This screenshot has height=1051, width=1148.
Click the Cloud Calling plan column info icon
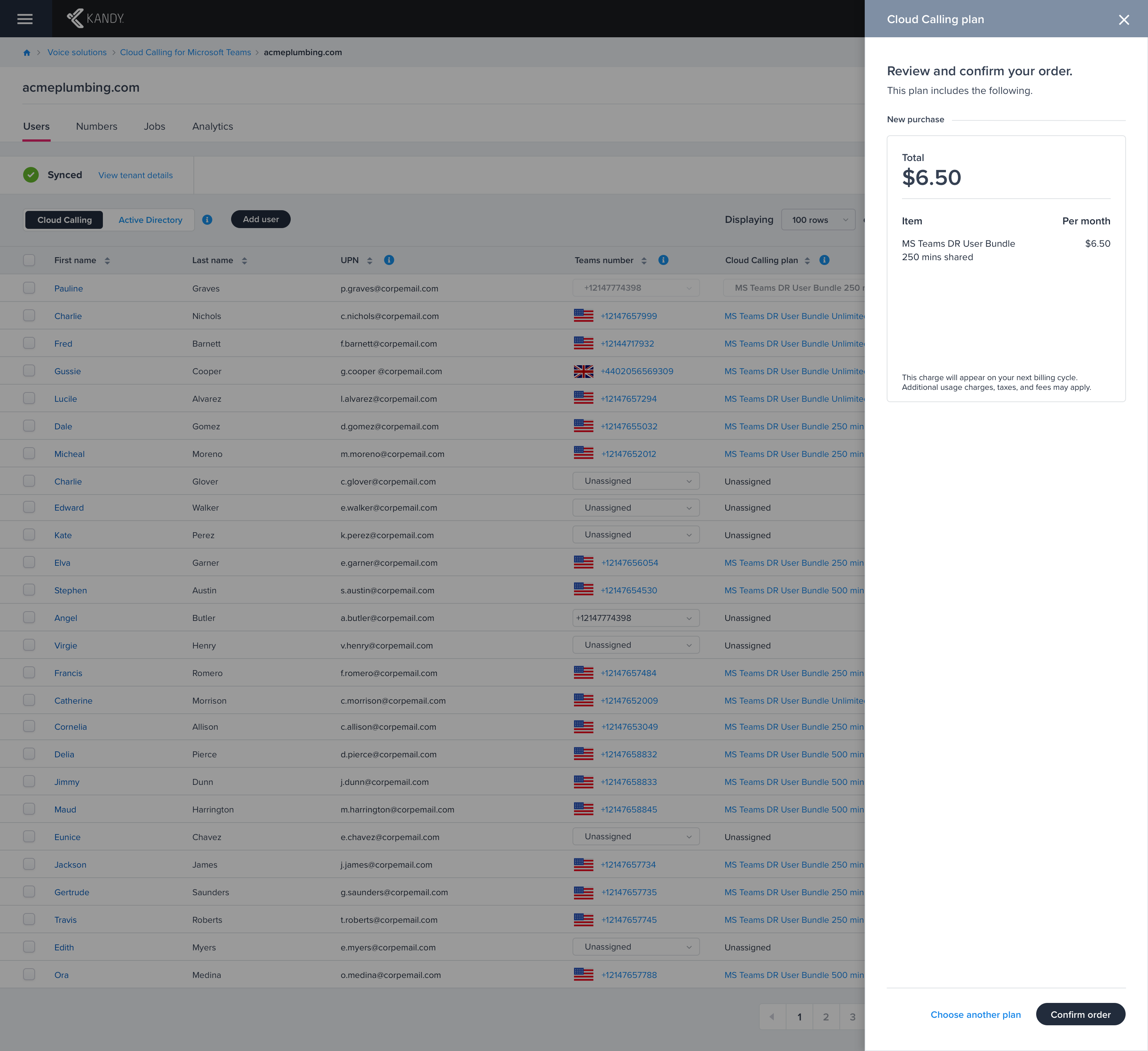(x=824, y=260)
